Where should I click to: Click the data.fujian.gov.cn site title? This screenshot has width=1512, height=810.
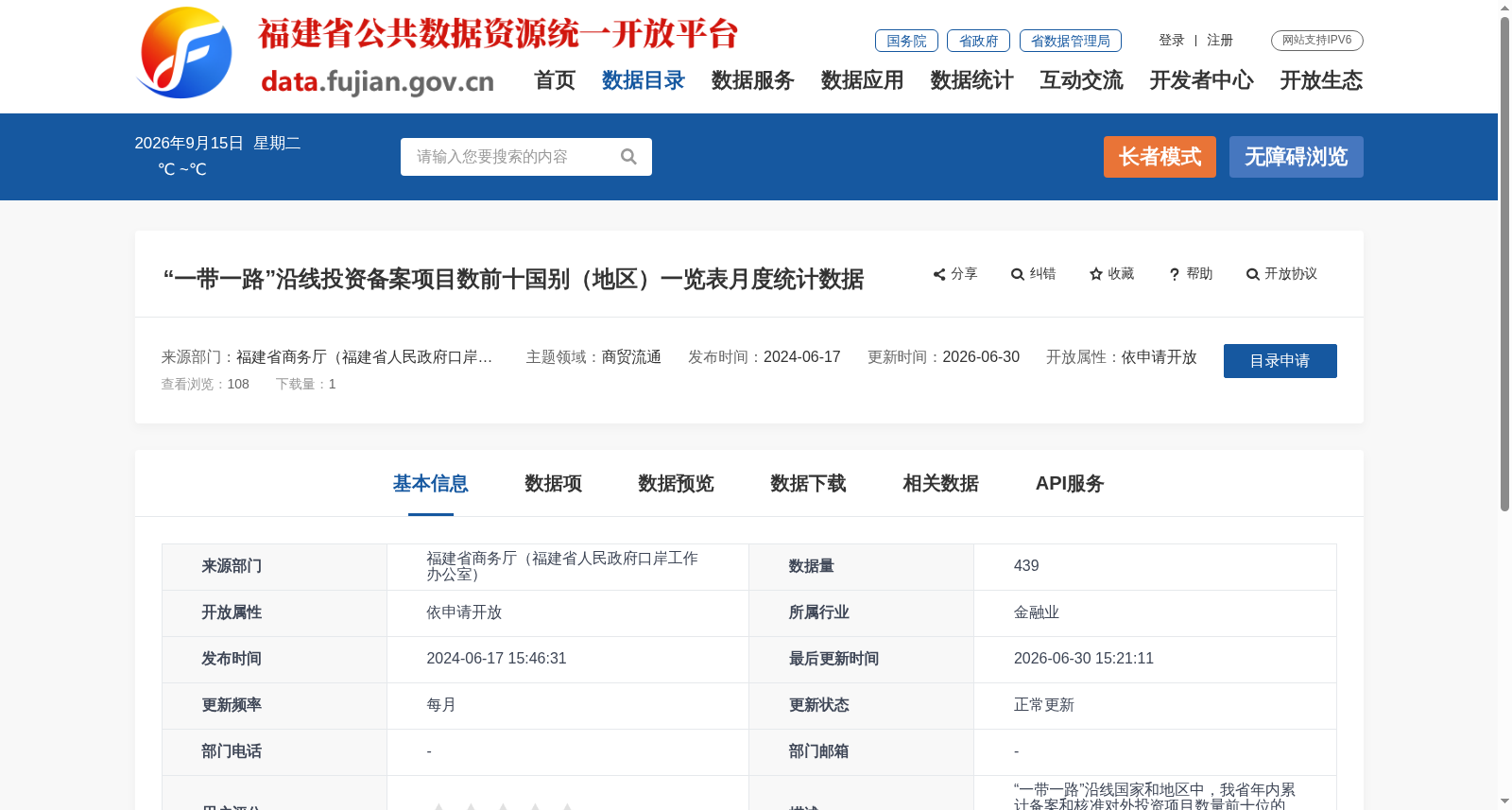377,82
